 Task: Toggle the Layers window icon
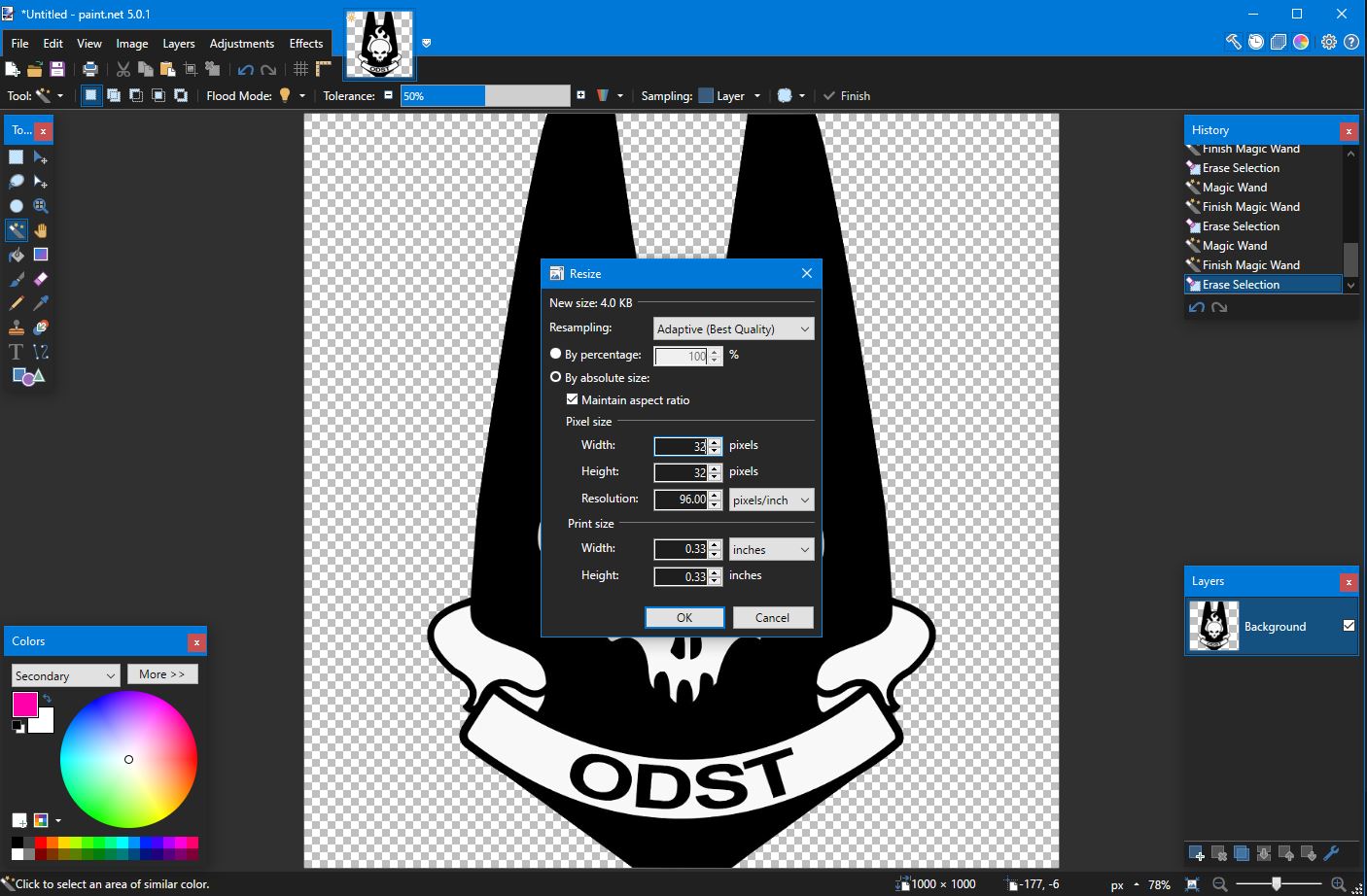1279,42
